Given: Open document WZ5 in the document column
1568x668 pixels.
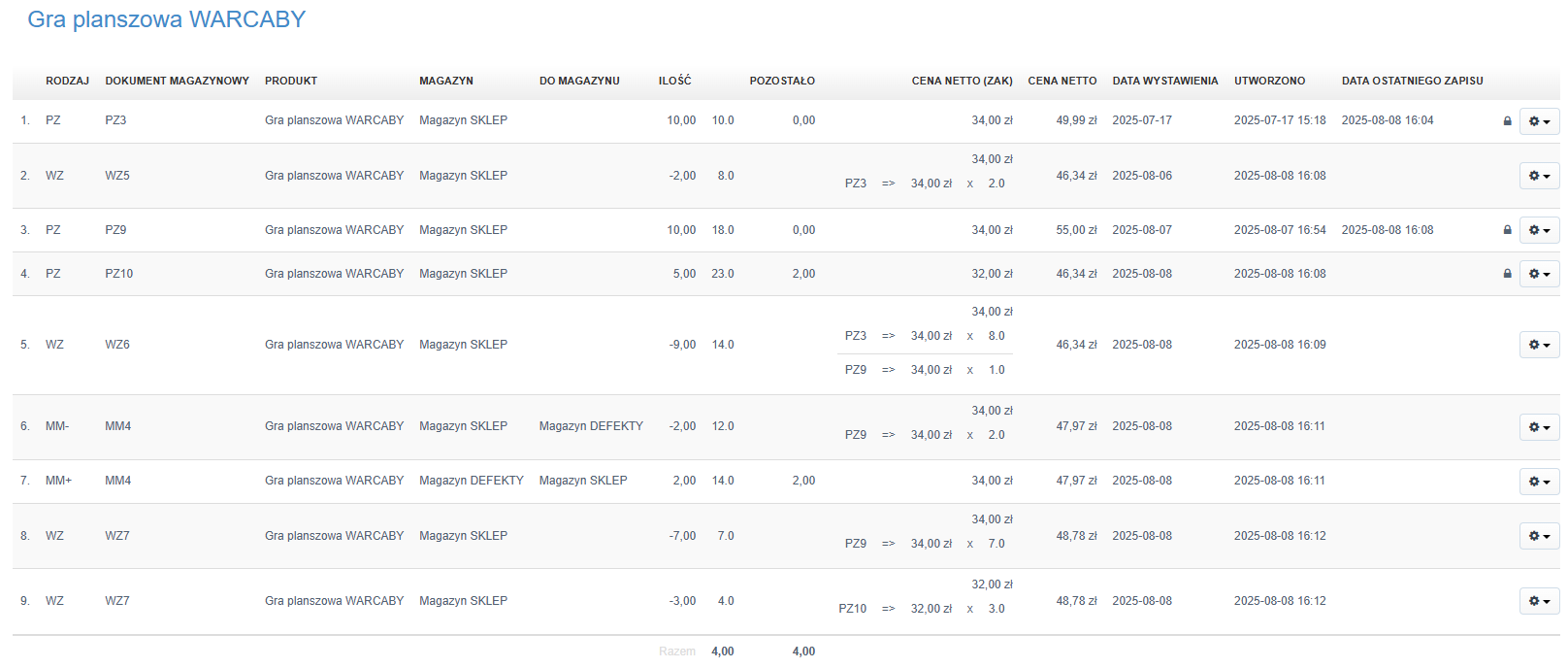Looking at the screenshot, I should [x=117, y=176].
